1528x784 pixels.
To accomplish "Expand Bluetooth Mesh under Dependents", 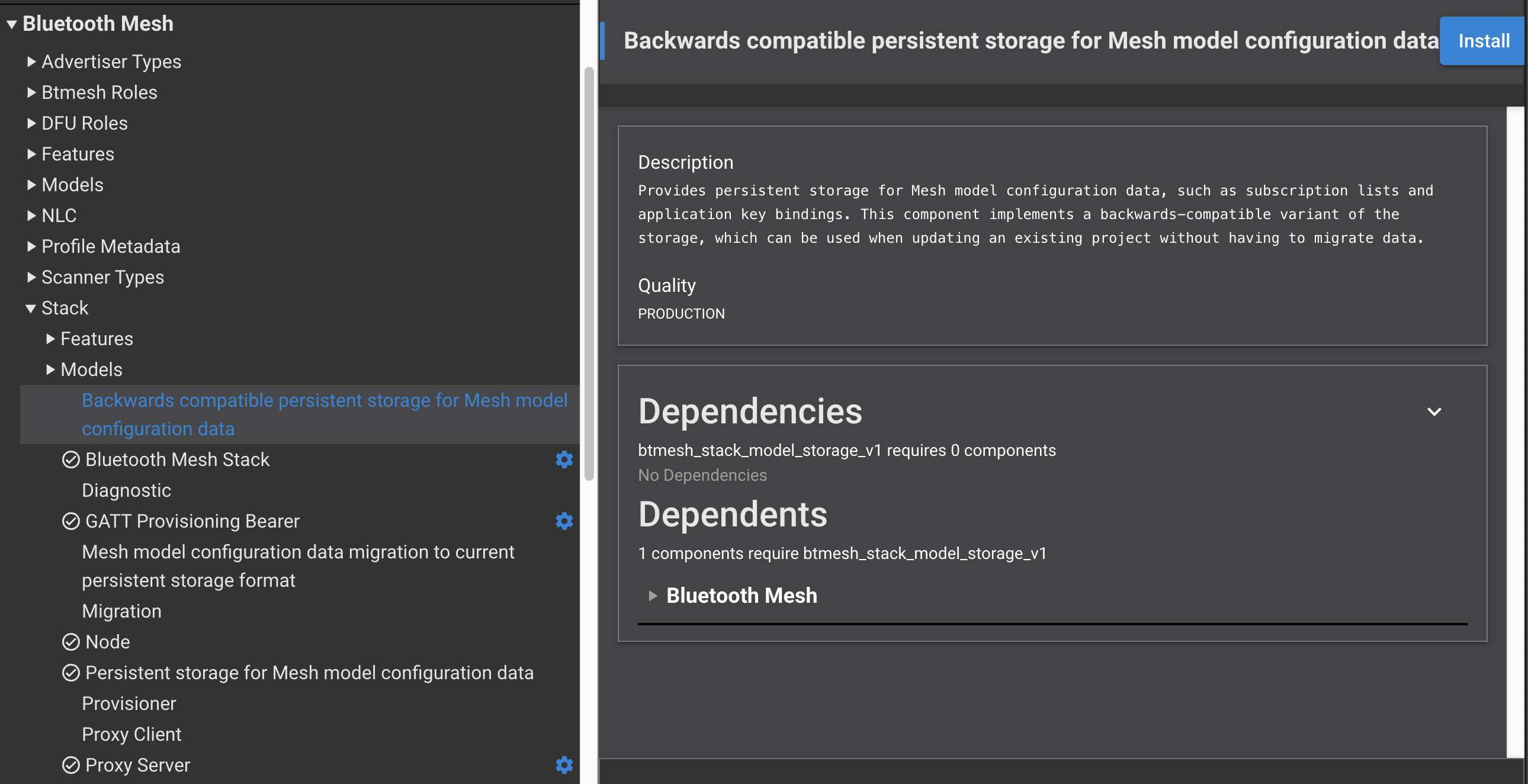I will click(x=653, y=596).
